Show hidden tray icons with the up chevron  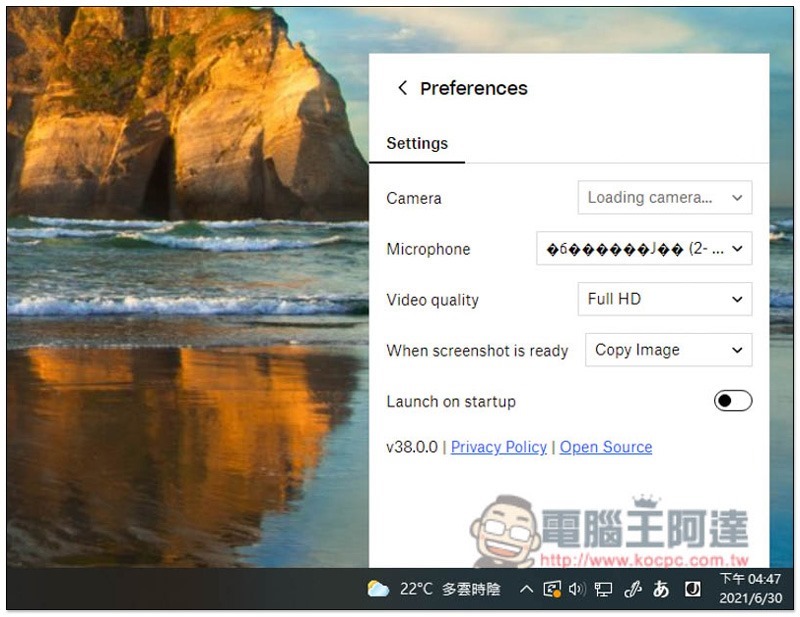pos(526,589)
